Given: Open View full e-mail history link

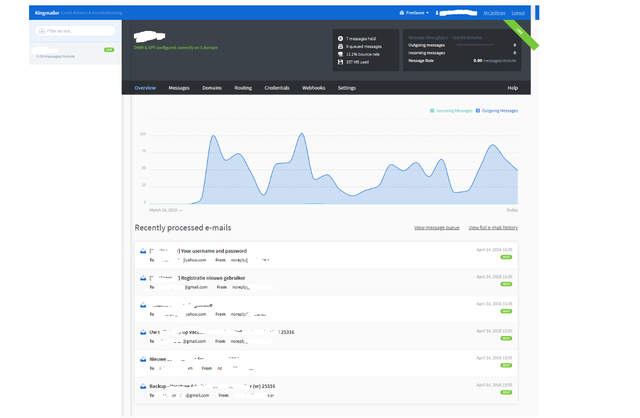Looking at the screenshot, I should click(x=493, y=228).
